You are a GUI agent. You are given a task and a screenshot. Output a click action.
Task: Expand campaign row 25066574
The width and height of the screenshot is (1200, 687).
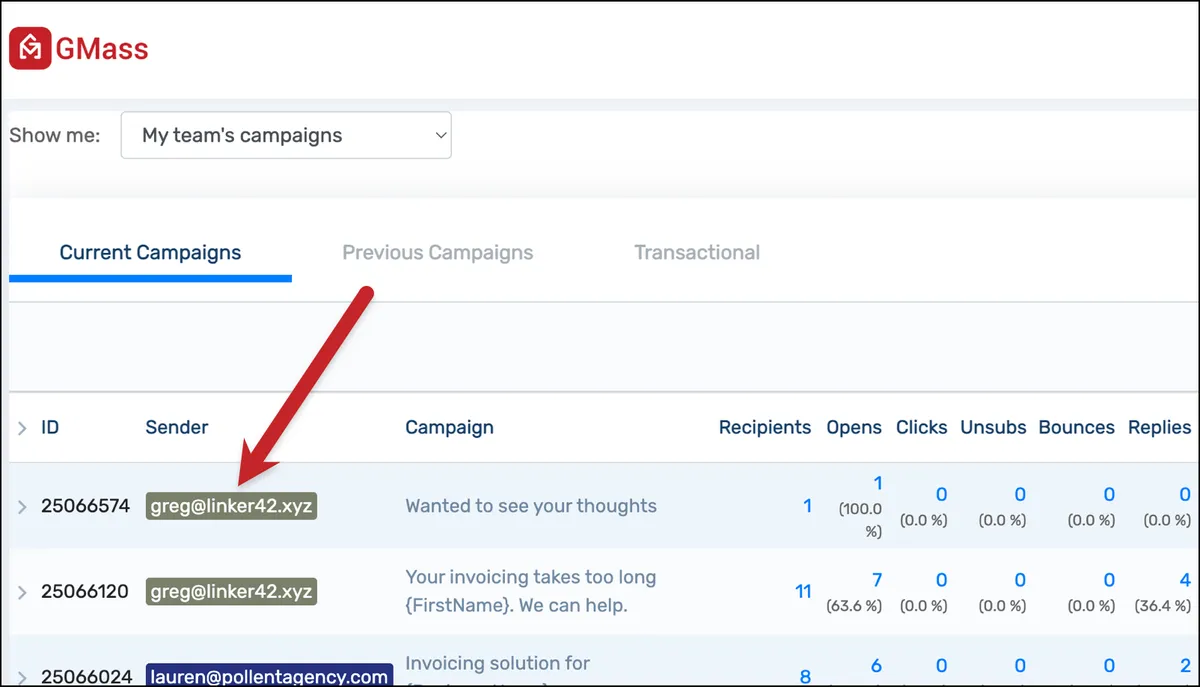(x=22, y=507)
